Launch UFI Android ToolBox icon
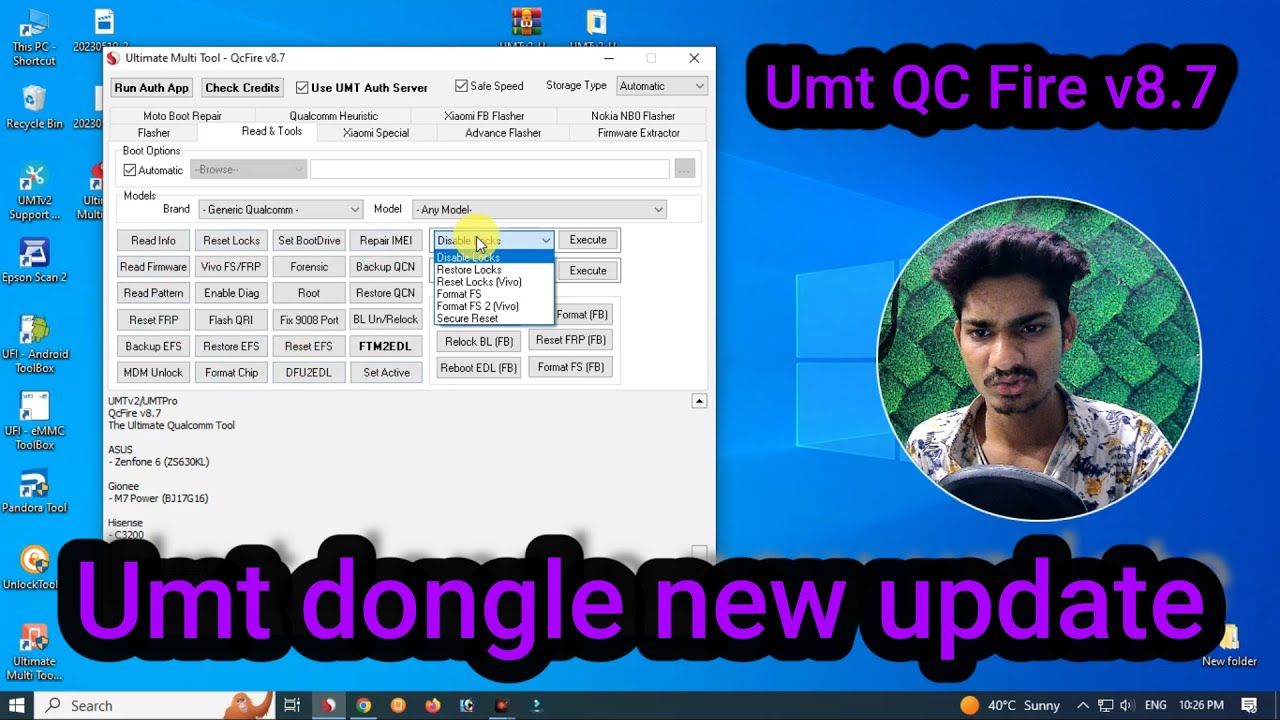 coord(34,345)
